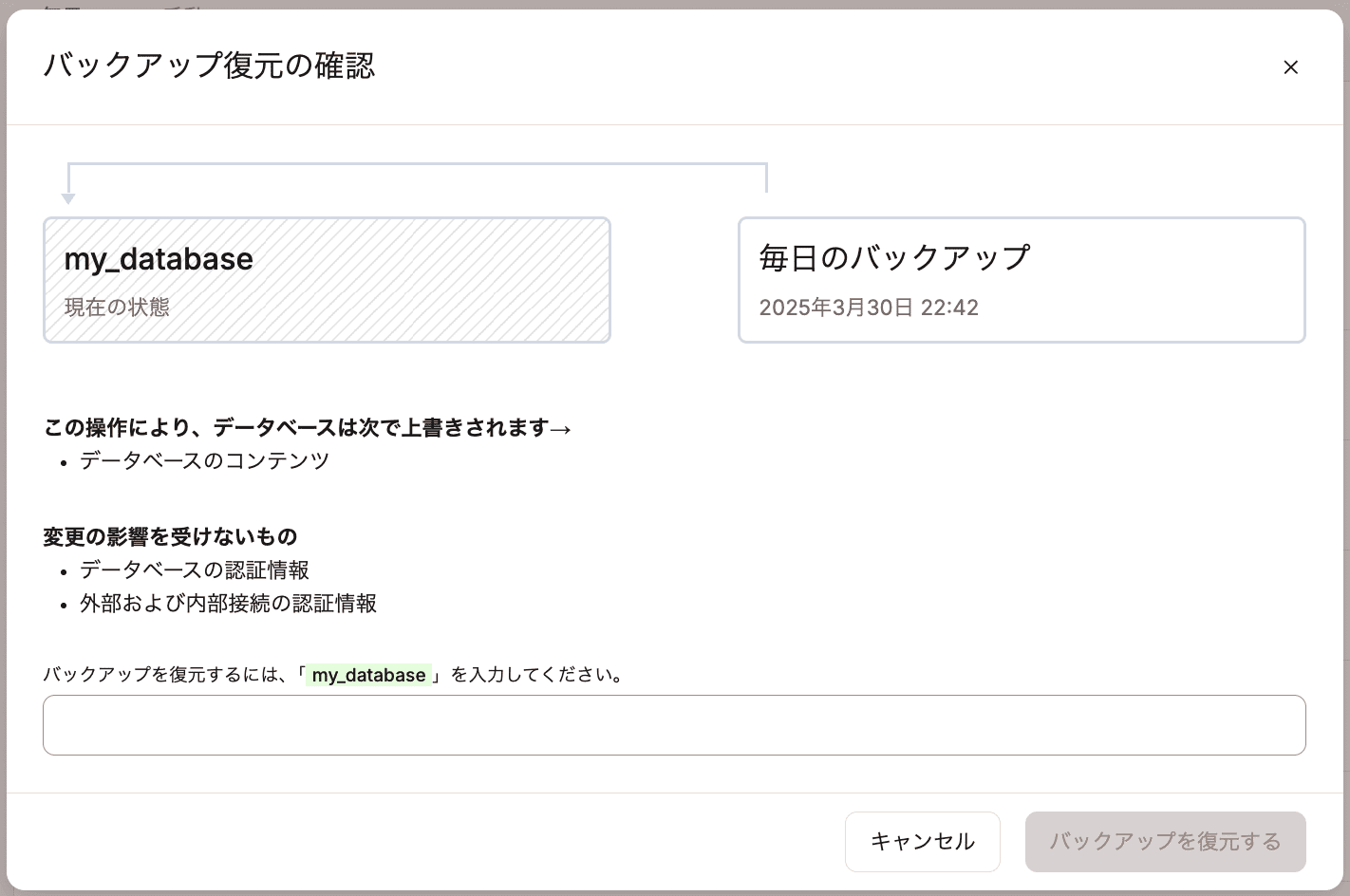Click the バックアップを復元するには instruction text
1350x896 pixels.
(166, 675)
